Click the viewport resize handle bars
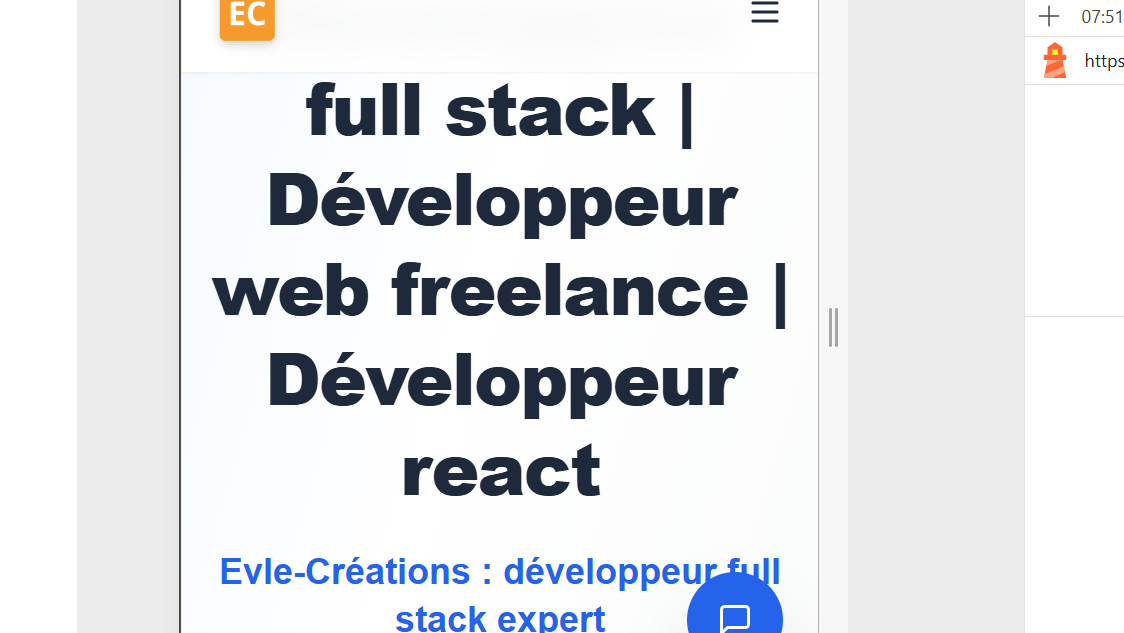1124x633 pixels. pos(833,328)
